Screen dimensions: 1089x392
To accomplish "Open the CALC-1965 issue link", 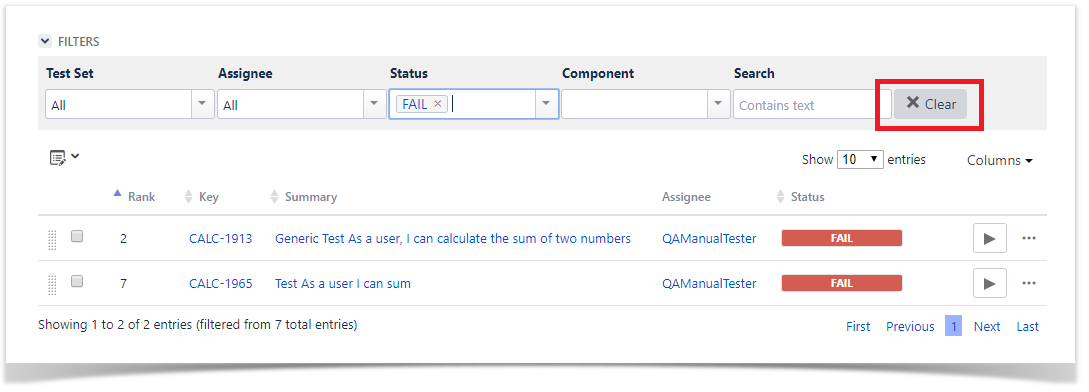I will pyautogui.click(x=221, y=284).
